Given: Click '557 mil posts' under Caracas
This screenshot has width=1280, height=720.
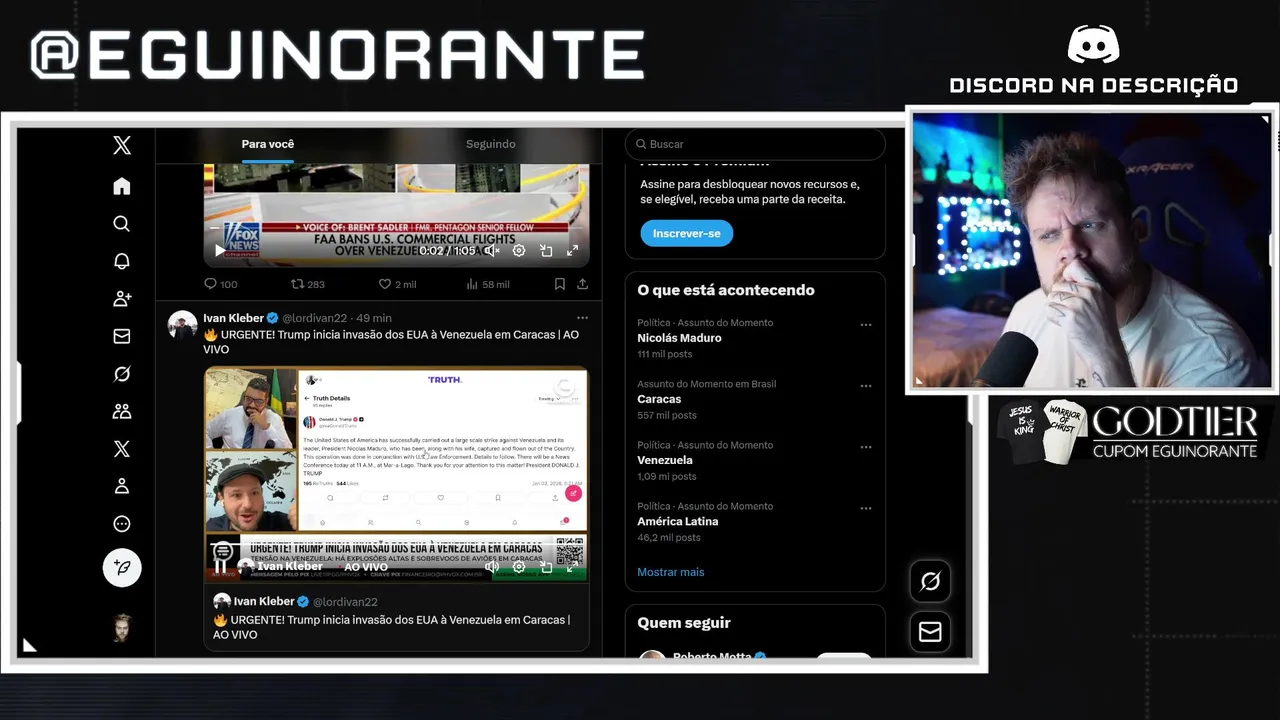Looking at the screenshot, I should click(x=667, y=415).
